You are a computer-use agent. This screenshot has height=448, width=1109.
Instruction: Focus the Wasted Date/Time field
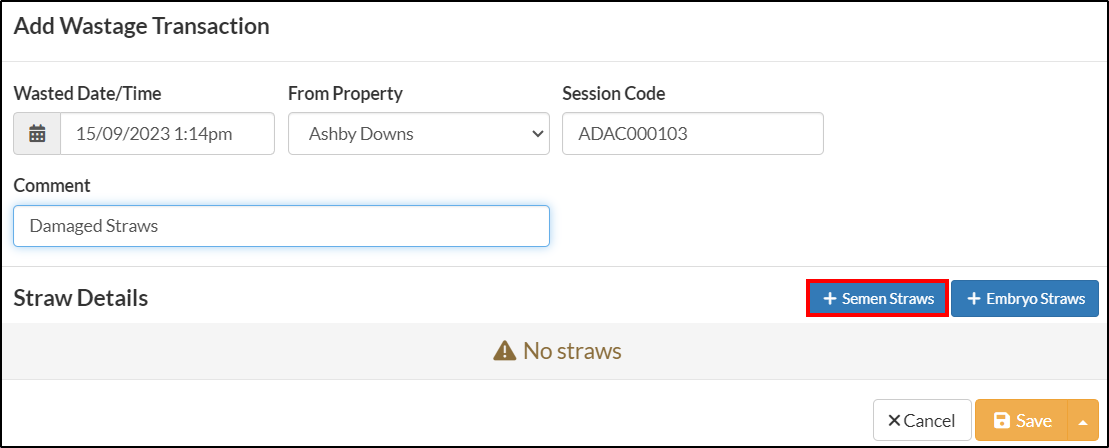[x=168, y=134]
